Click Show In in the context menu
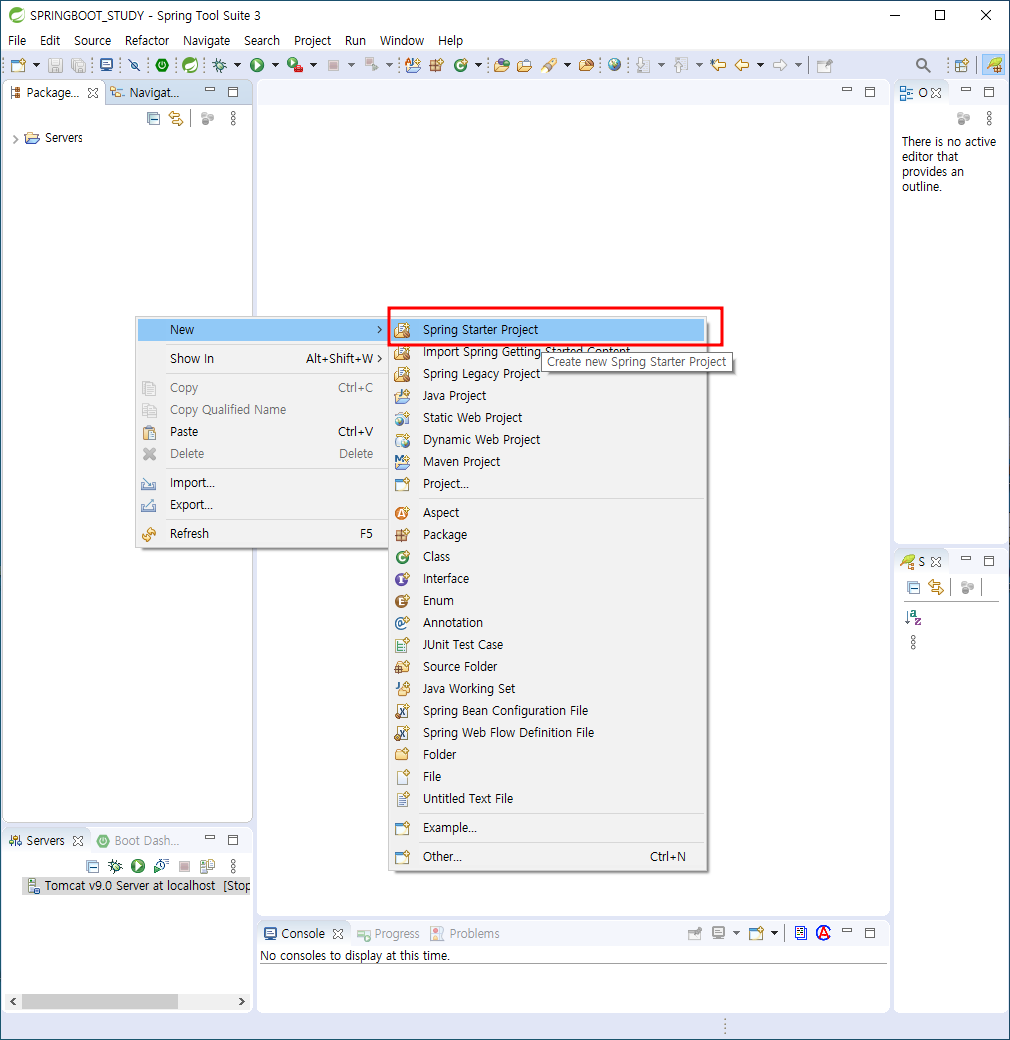The width and height of the screenshot is (1010, 1040). (262, 359)
